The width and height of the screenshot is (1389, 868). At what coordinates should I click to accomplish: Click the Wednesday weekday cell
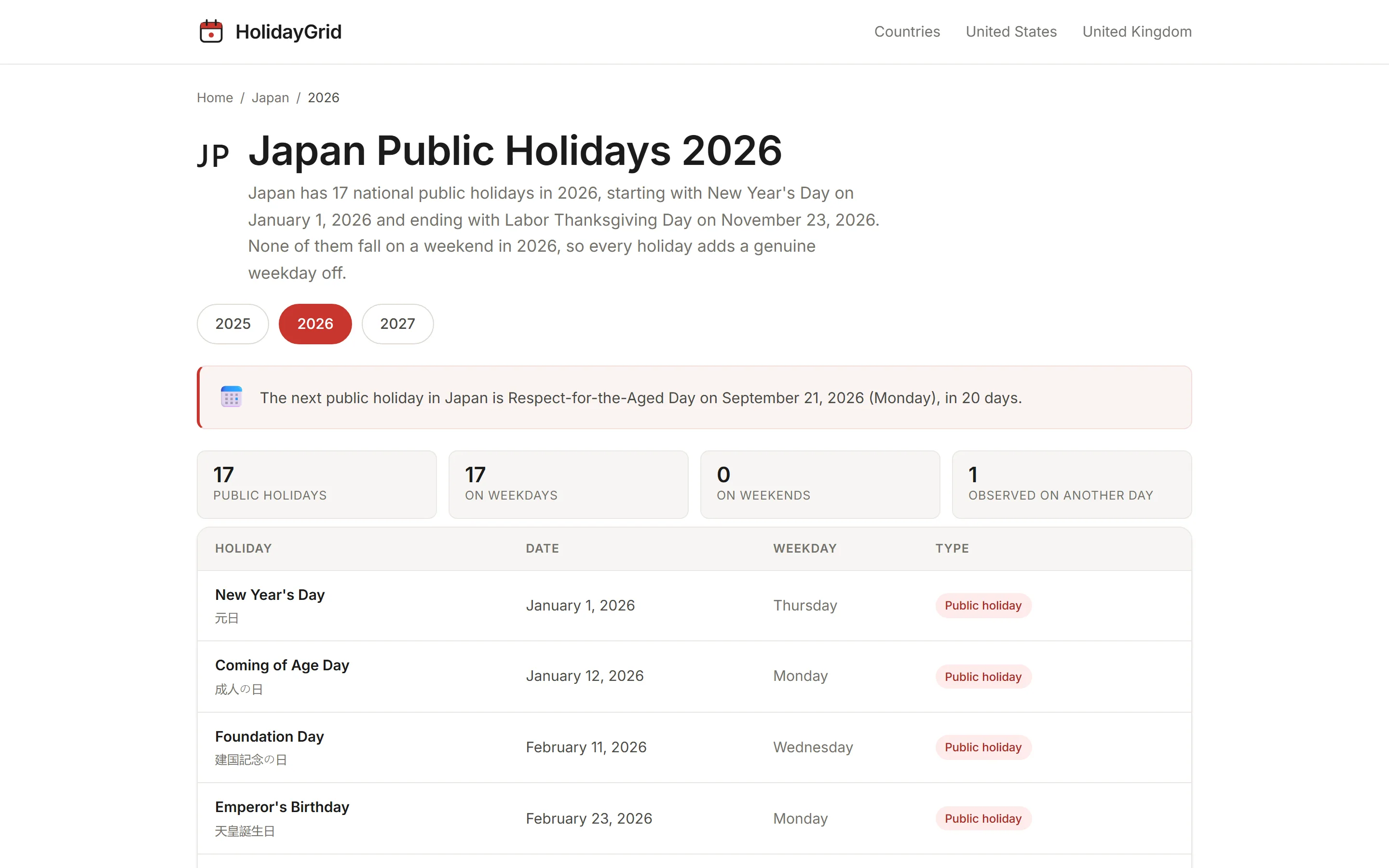(813, 747)
